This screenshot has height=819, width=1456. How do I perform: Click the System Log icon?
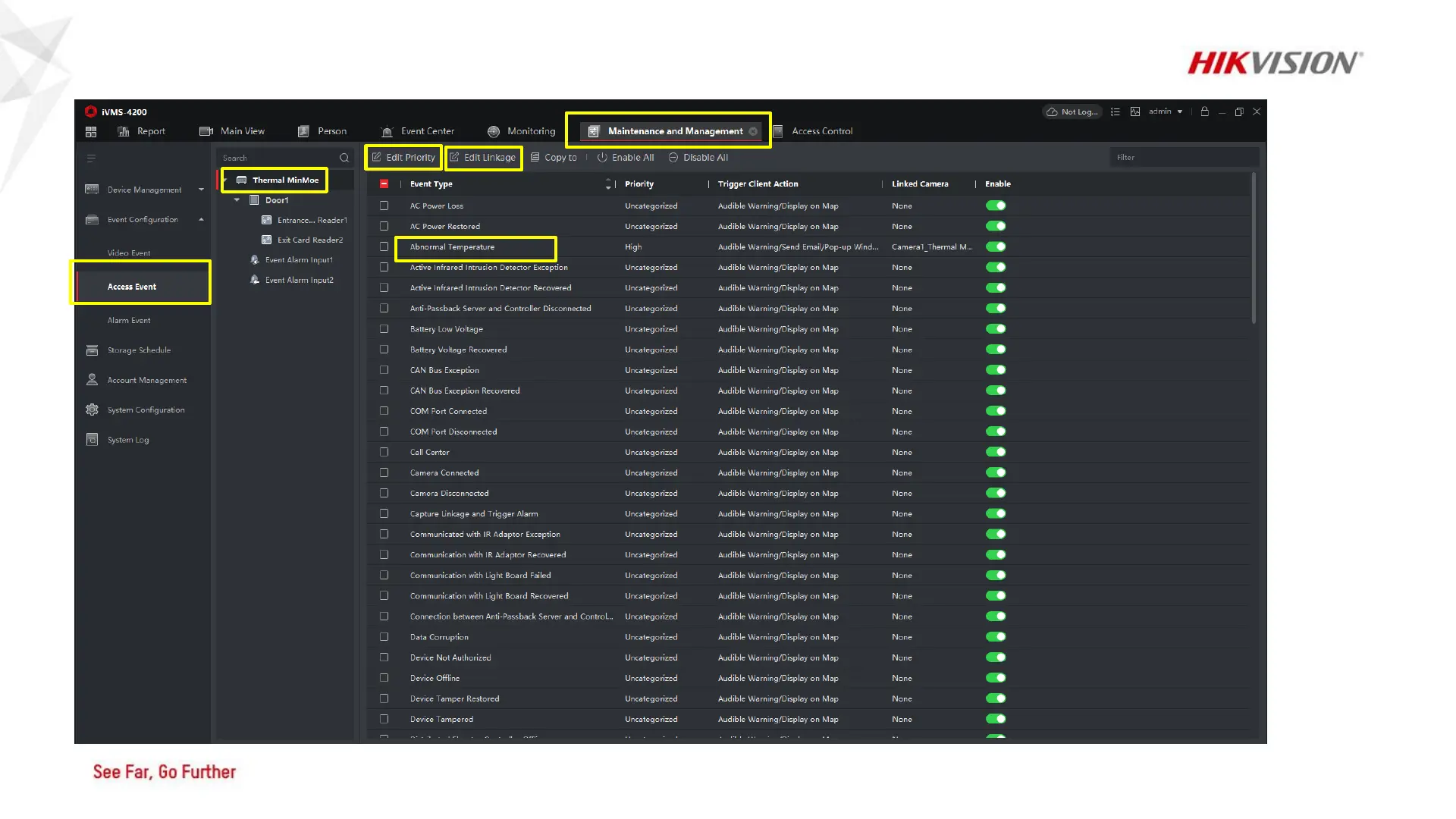pyautogui.click(x=92, y=440)
